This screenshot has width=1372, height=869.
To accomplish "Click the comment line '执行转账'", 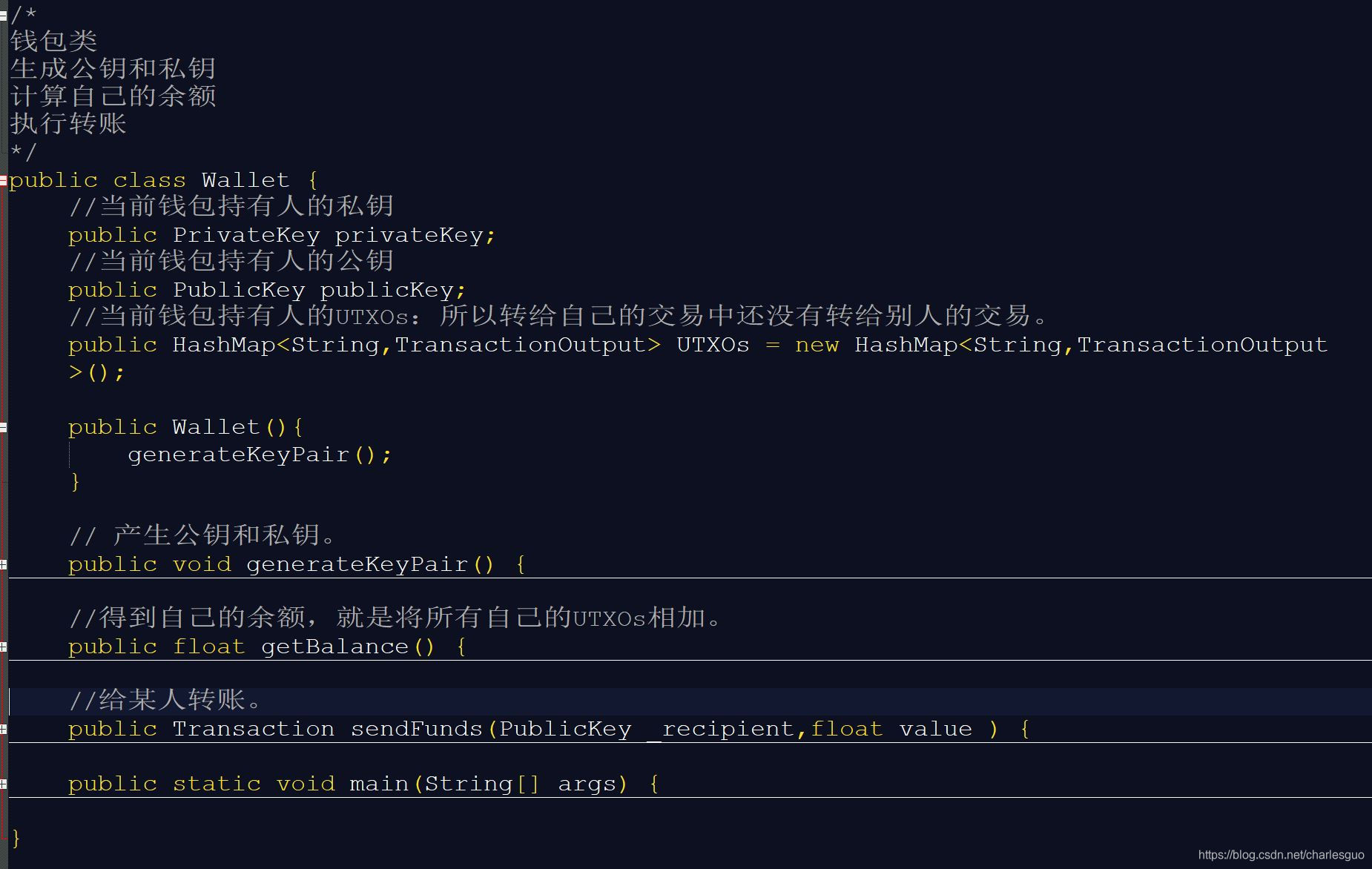I will tap(68, 123).
